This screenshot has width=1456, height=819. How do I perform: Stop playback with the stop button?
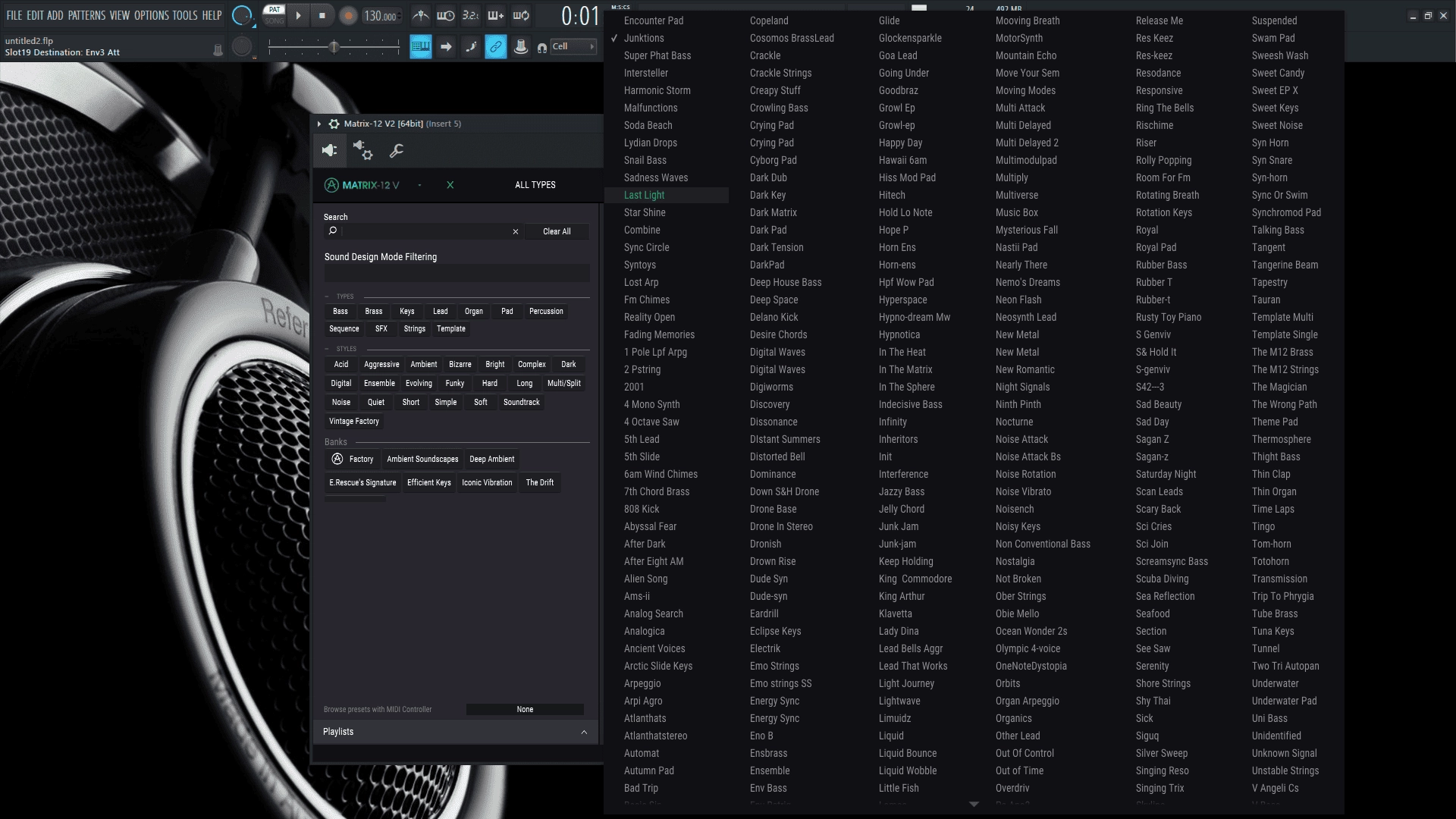point(322,15)
